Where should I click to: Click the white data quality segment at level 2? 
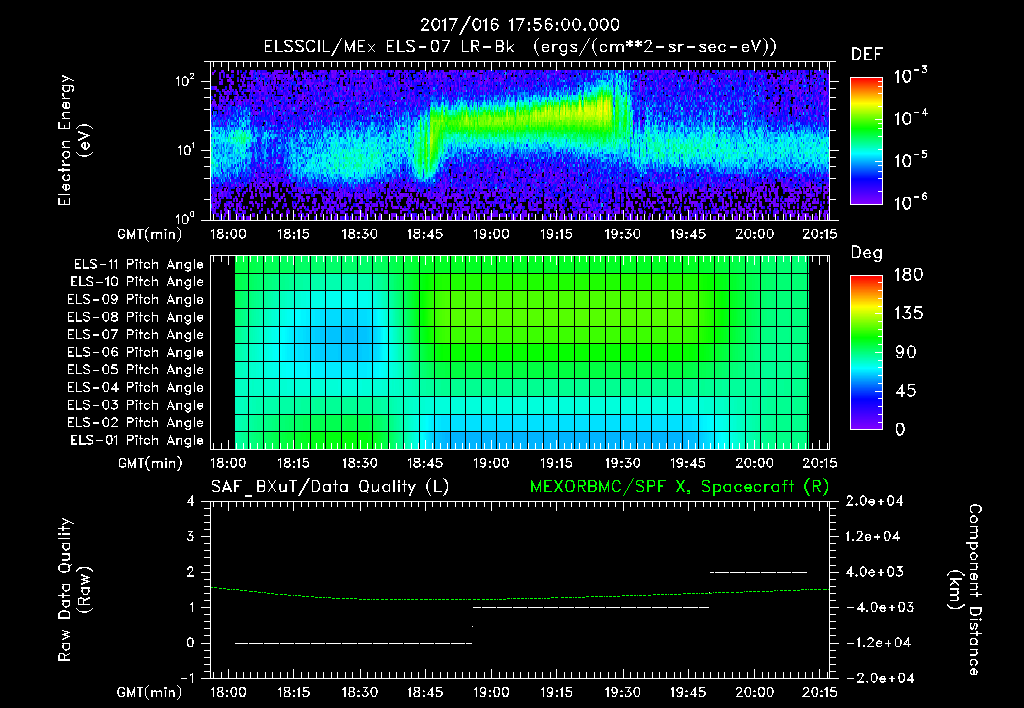click(758, 572)
